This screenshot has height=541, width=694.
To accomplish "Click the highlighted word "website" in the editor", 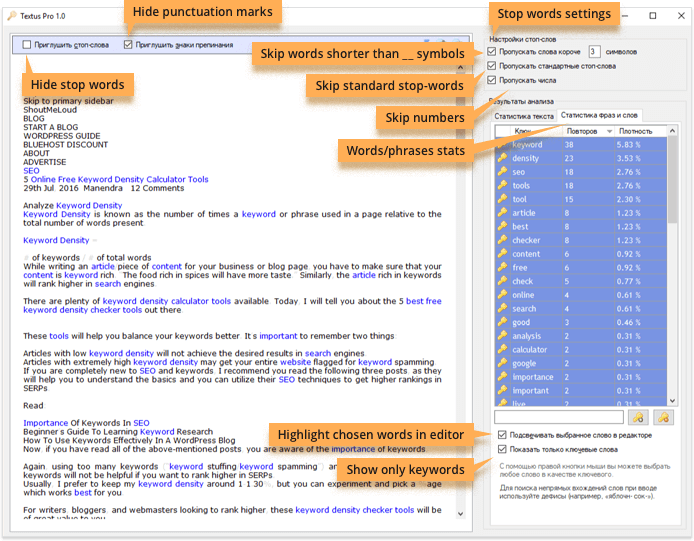I will pos(295,362).
